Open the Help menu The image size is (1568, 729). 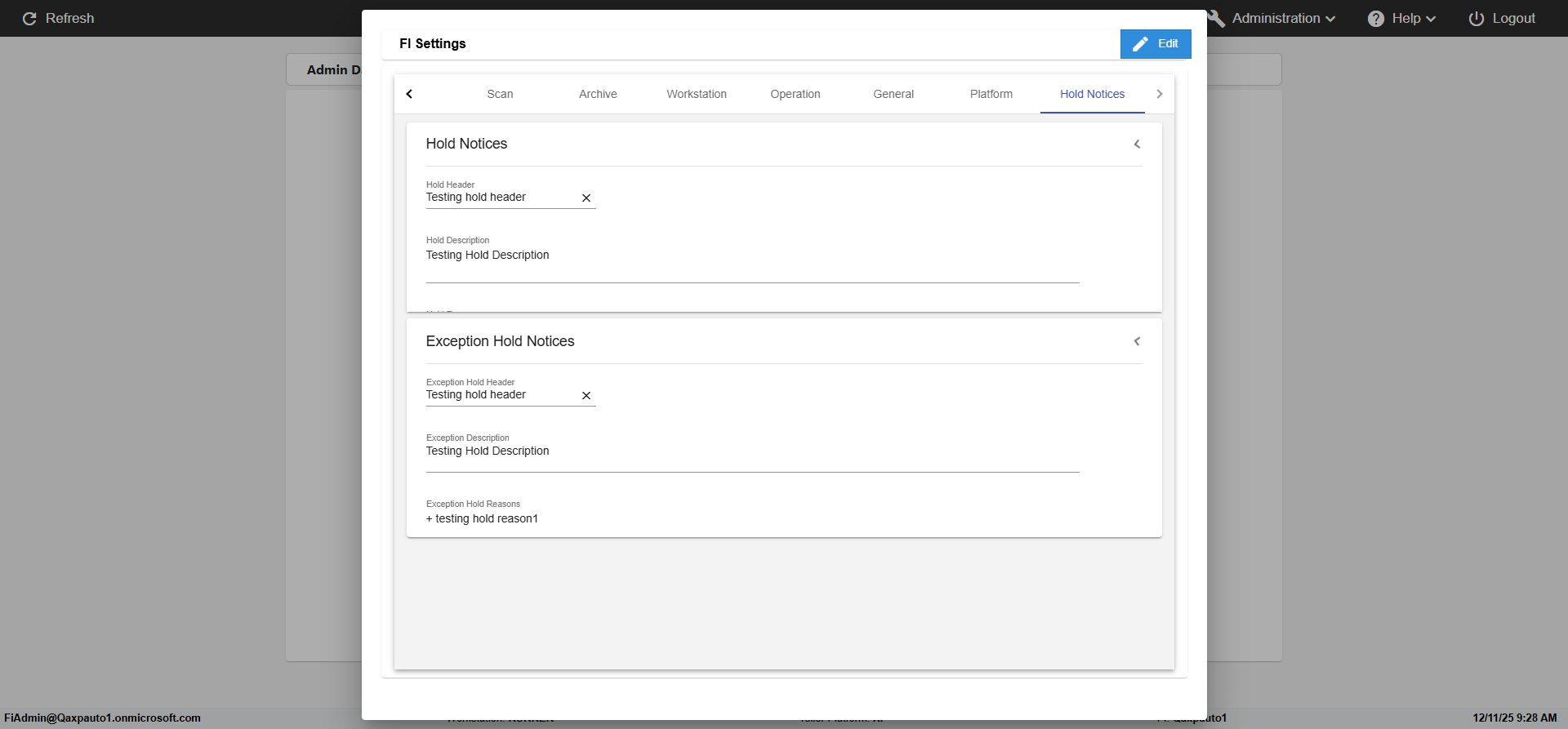1401,19
